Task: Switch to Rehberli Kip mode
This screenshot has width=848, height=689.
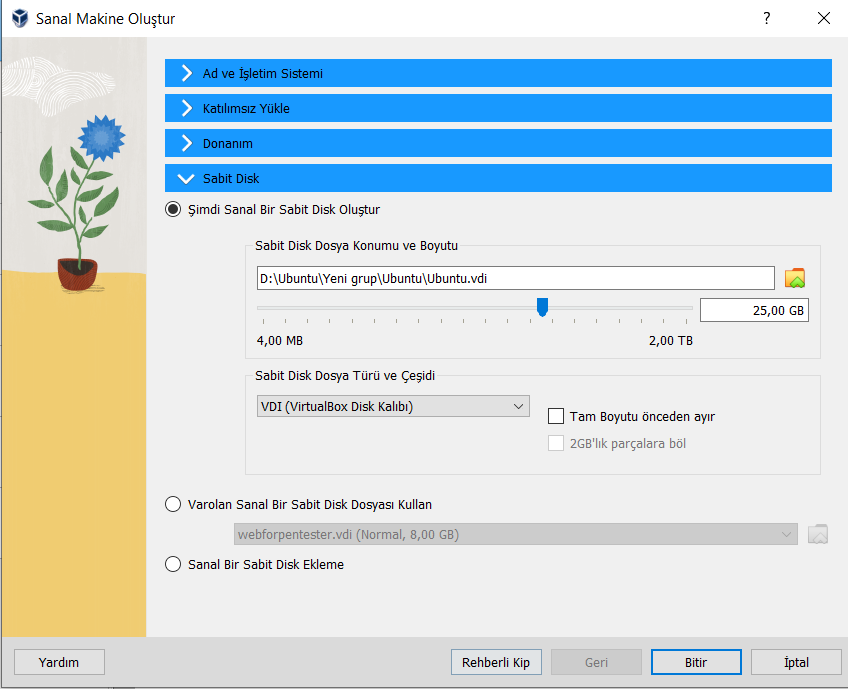Action: click(496, 662)
